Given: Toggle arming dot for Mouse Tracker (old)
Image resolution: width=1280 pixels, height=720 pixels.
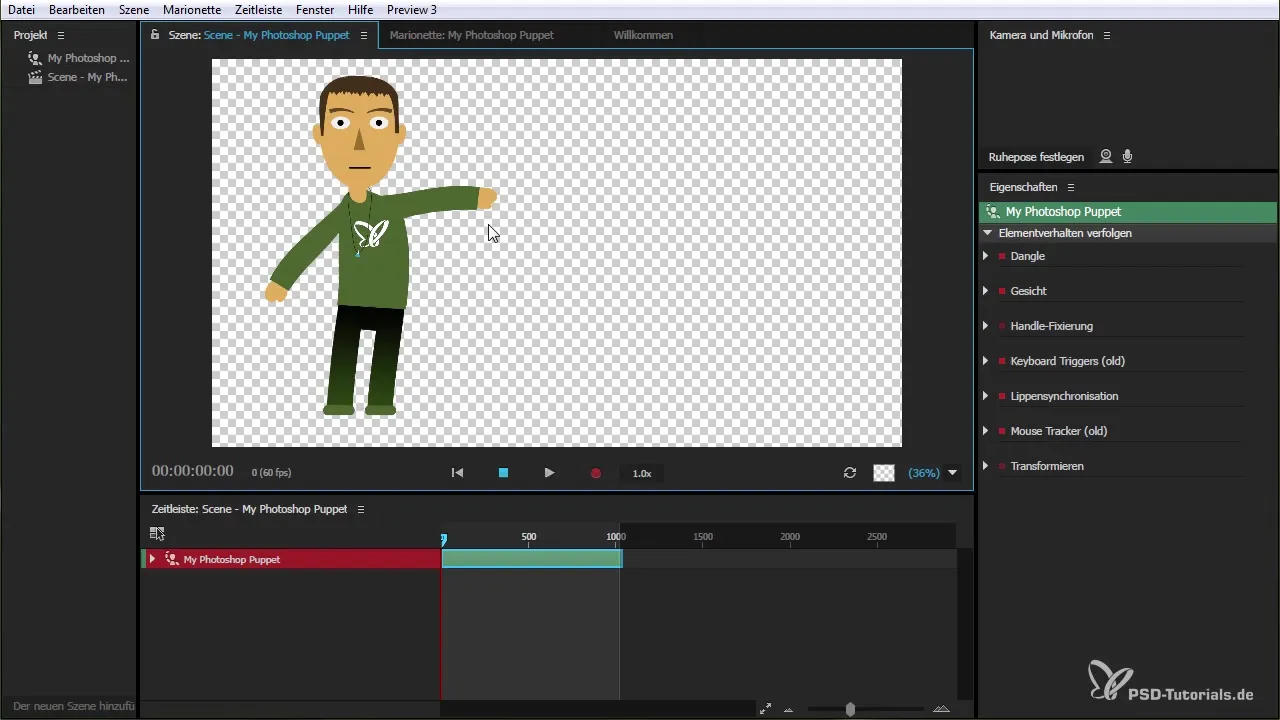Looking at the screenshot, I should 1002,431.
